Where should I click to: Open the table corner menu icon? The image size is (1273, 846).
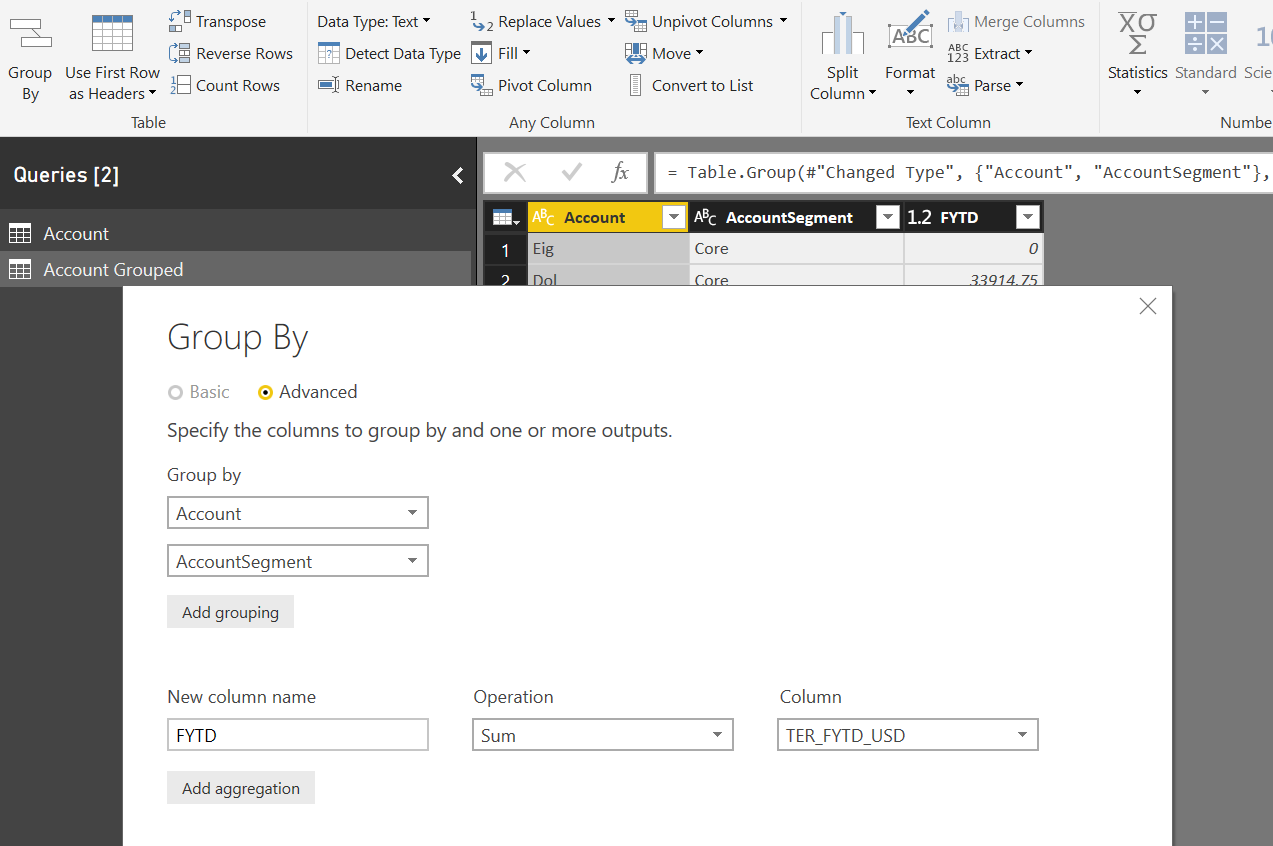coord(505,217)
